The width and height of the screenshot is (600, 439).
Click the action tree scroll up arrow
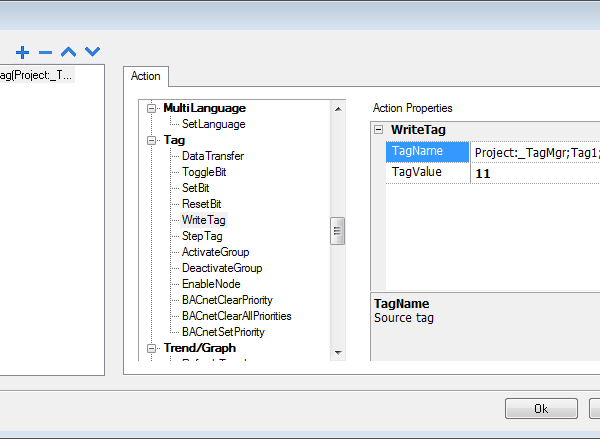pos(338,109)
